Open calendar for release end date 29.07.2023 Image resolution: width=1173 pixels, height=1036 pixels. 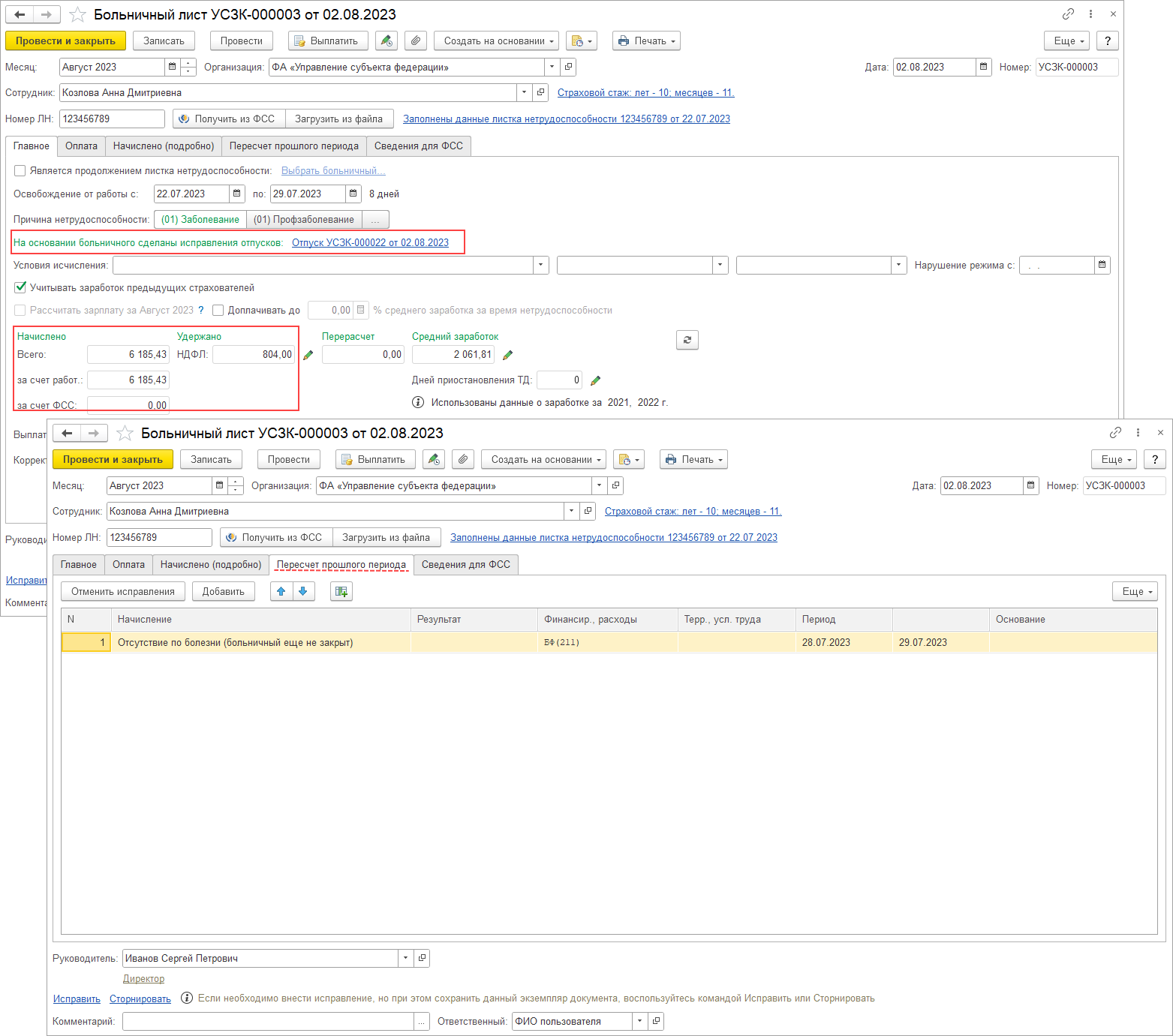pyautogui.click(x=353, y=194)
